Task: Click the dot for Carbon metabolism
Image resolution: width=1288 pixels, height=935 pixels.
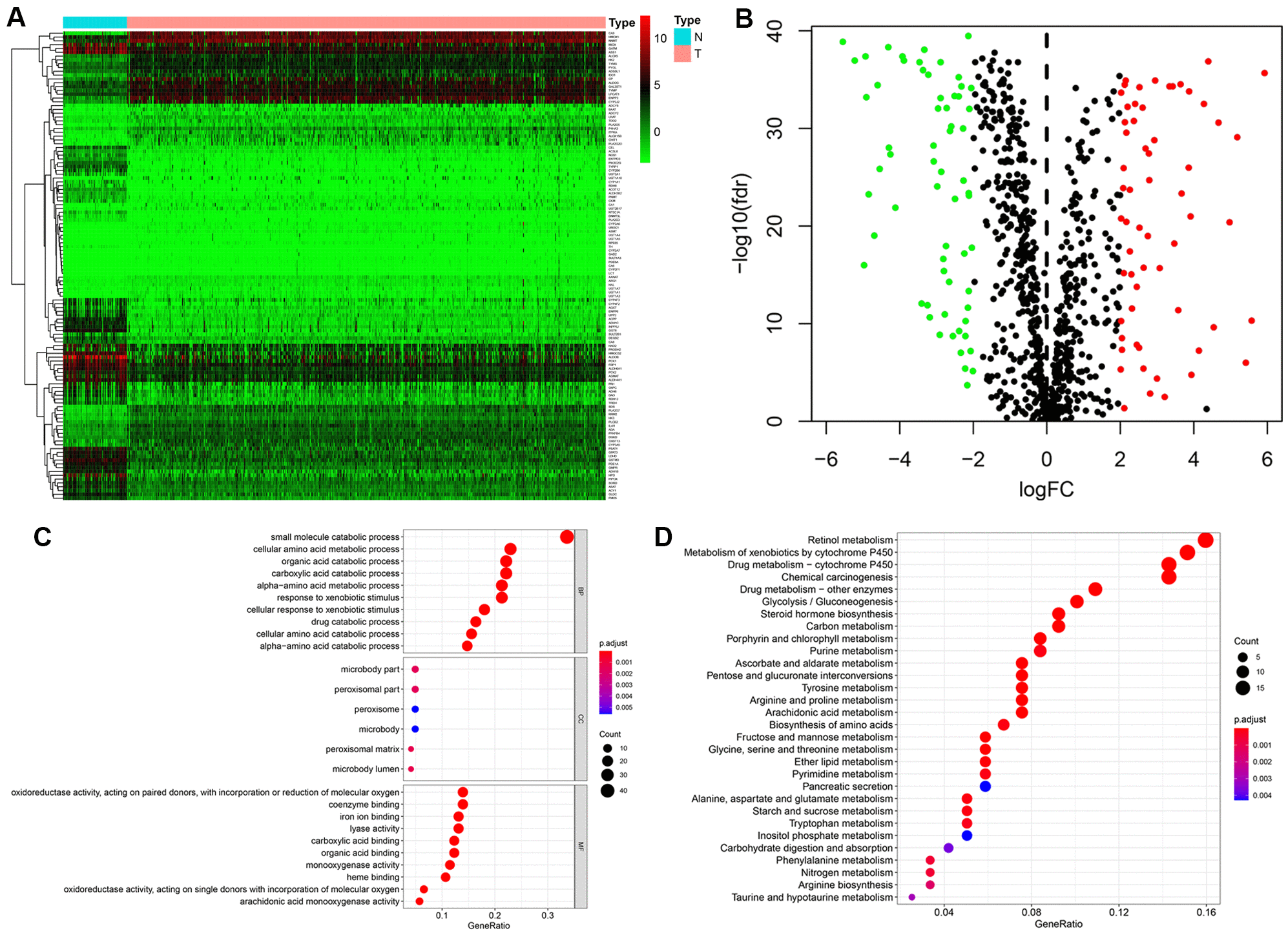Action: (x=1058, y=626)
